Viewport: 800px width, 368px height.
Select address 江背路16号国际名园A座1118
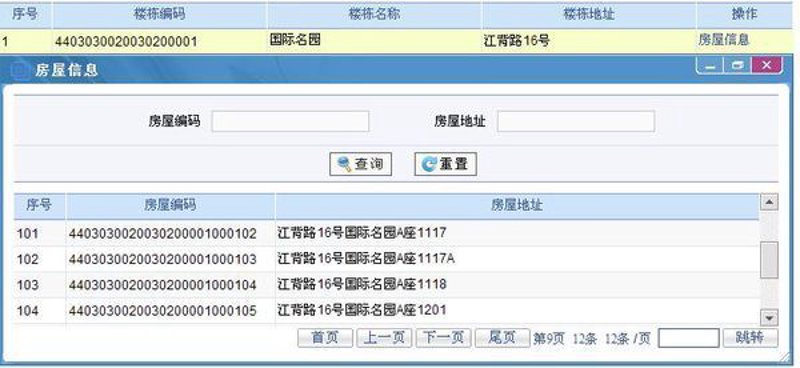pos(362,284)
